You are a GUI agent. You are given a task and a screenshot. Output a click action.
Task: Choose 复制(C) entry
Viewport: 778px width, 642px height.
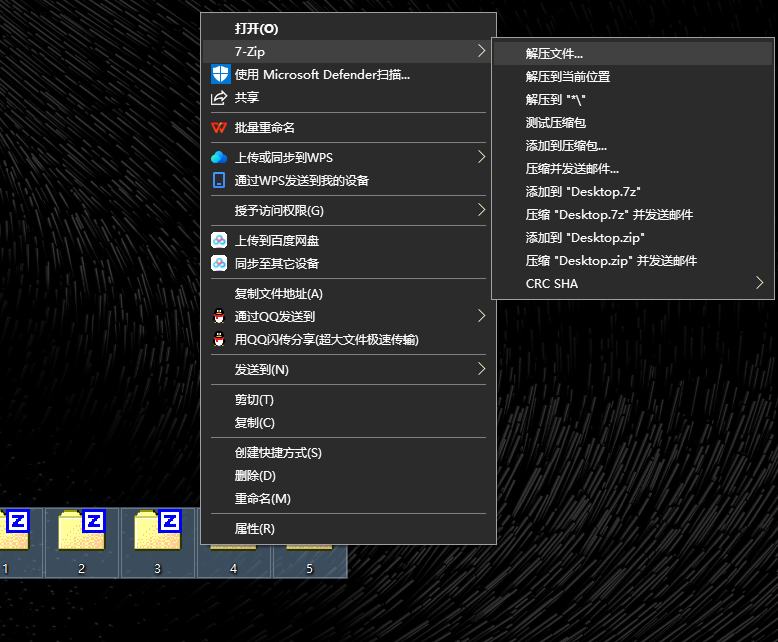tap(348, 423)
